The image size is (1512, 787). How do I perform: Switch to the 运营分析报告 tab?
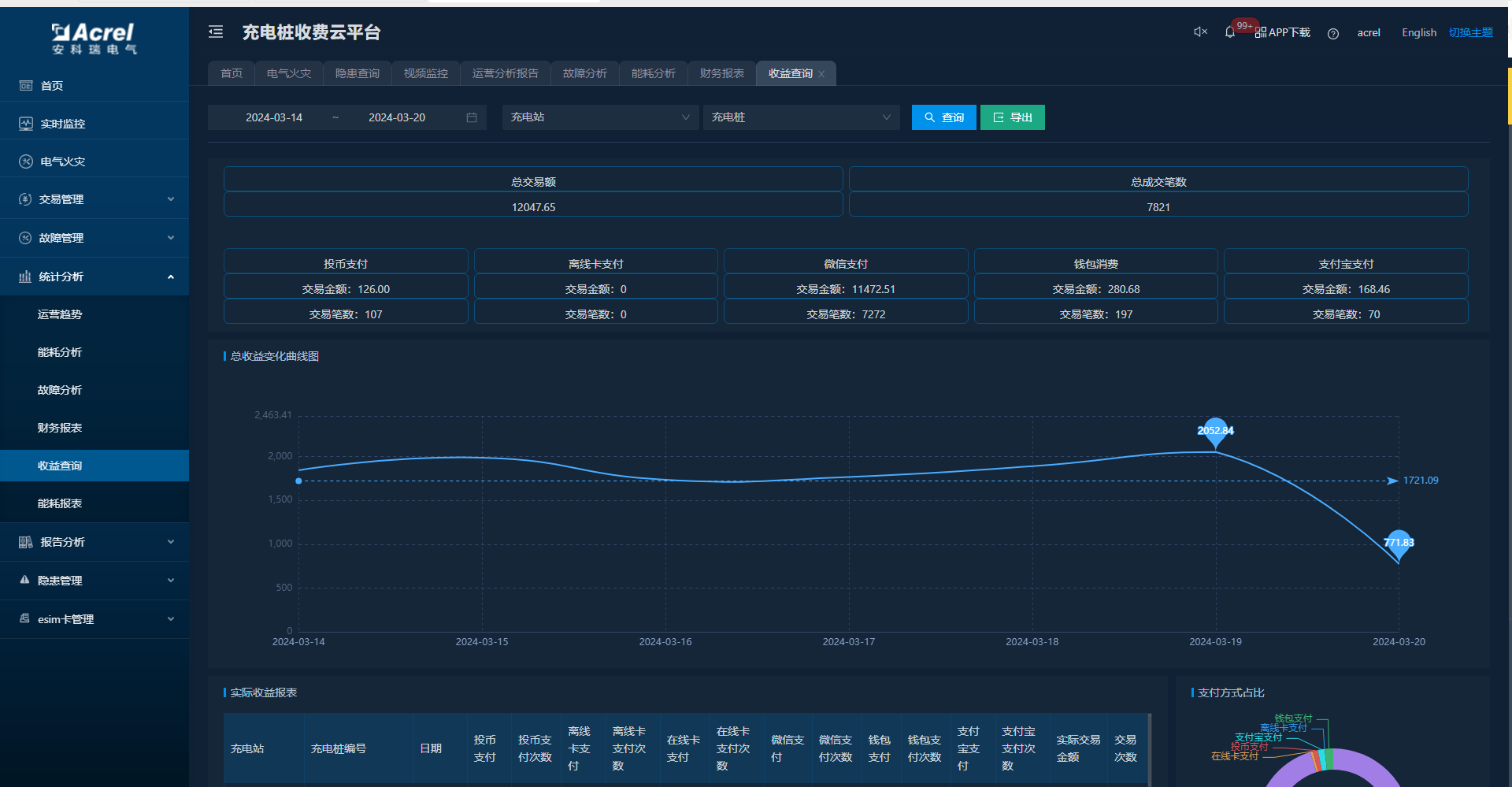[x=505, y=73]
